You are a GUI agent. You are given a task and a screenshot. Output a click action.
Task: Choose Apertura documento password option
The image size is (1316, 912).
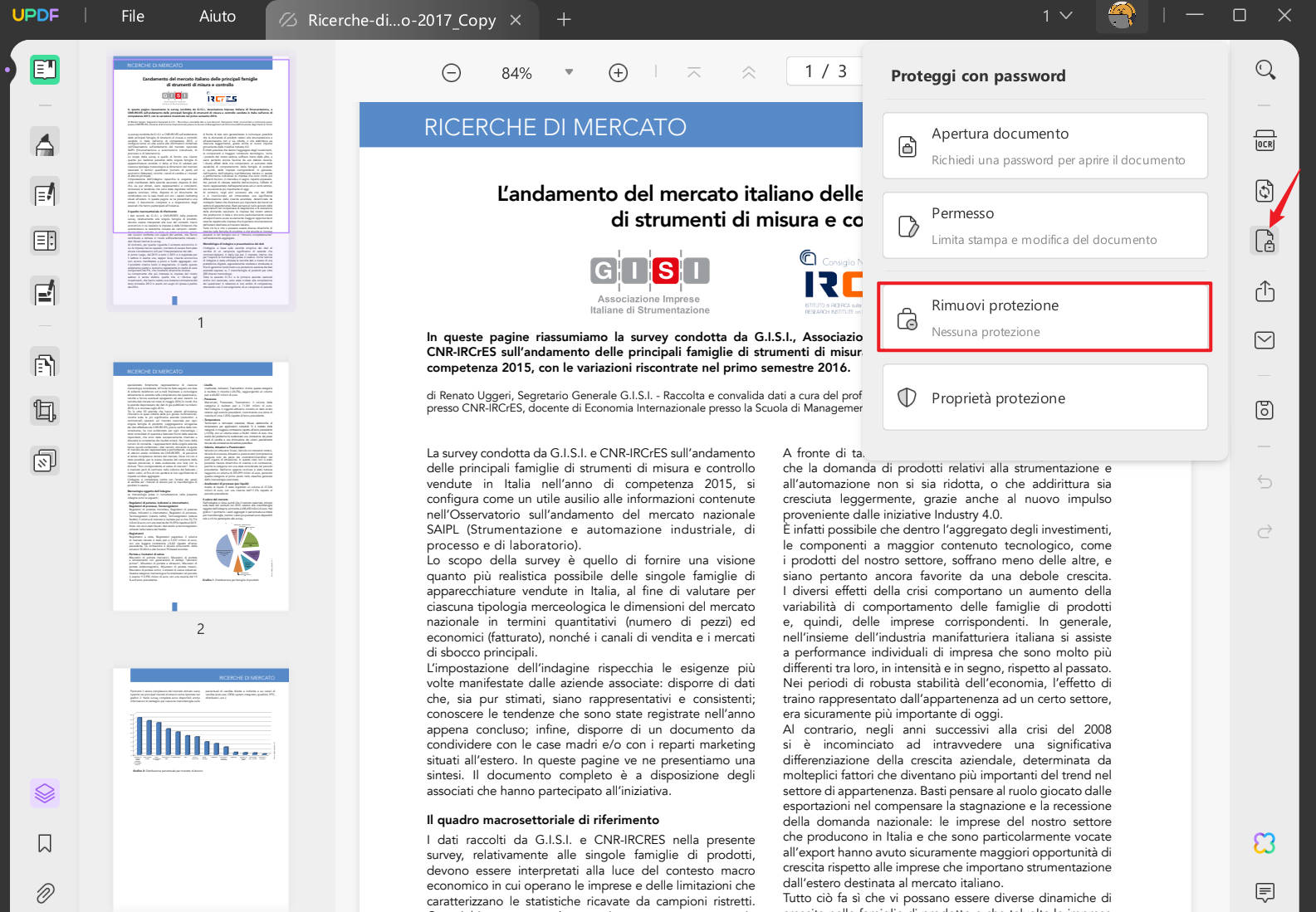[1044, 146]
